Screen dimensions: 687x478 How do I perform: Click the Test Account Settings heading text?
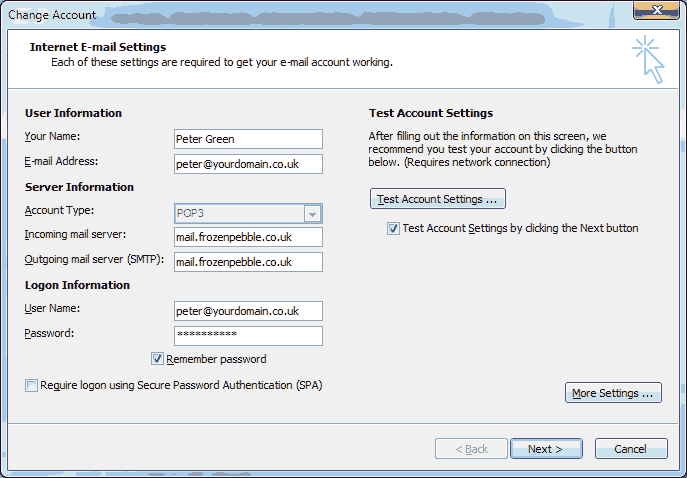(x=431, y=113)
